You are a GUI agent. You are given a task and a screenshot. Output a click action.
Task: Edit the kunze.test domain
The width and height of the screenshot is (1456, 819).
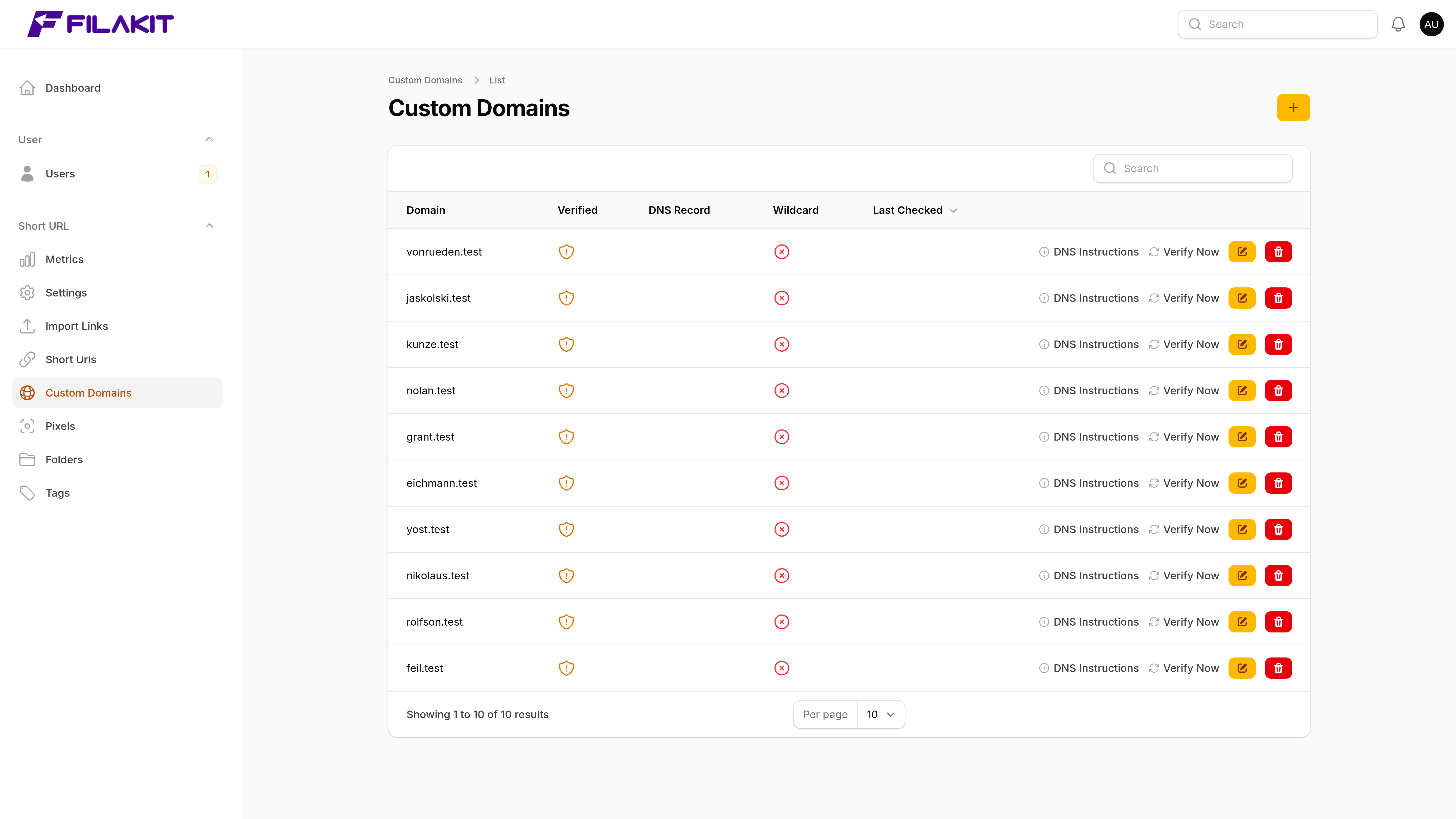tap(1242, 344)
